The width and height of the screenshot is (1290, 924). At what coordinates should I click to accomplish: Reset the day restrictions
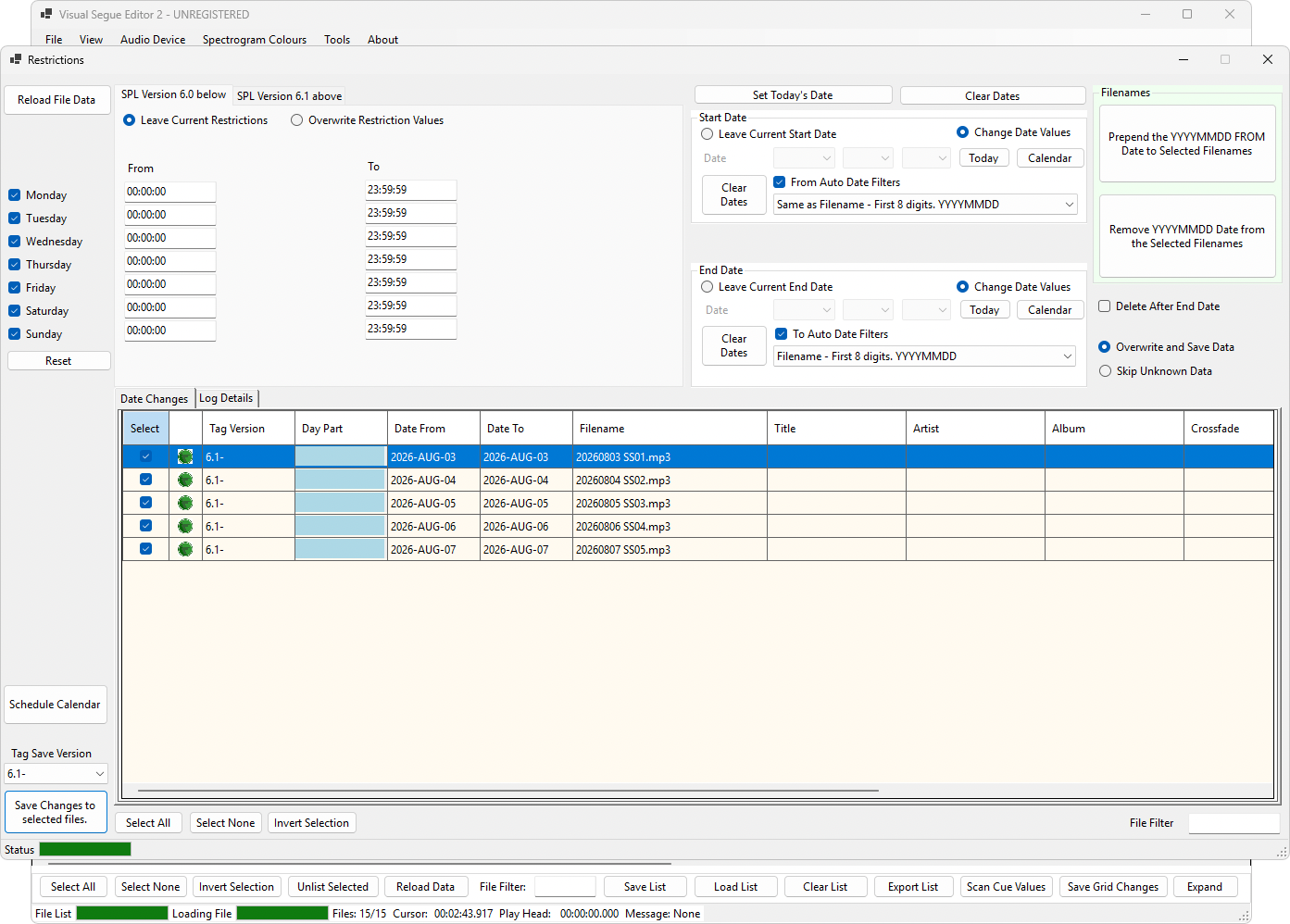[58, 361]
